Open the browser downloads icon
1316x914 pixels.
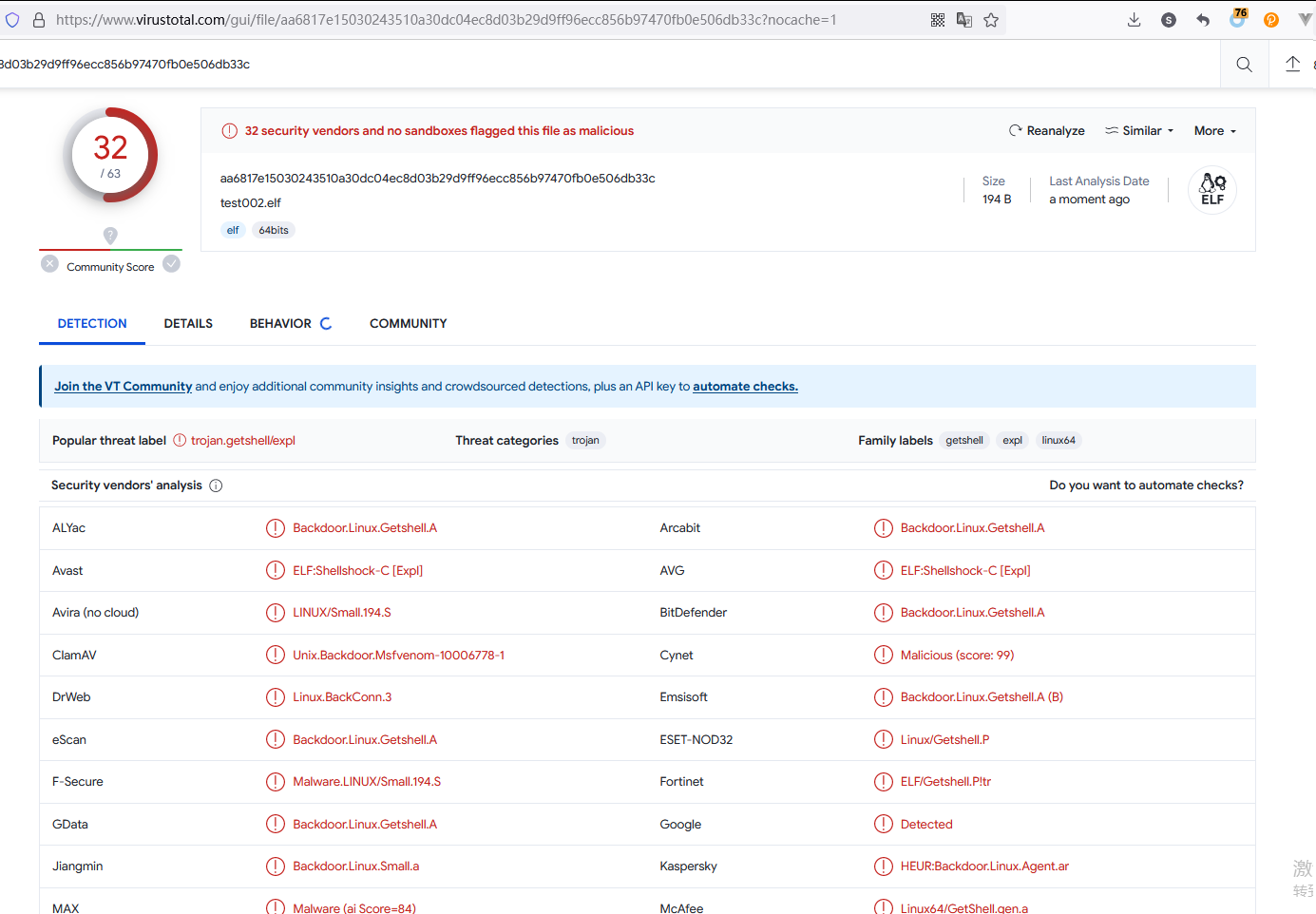tap(1134, 20)
